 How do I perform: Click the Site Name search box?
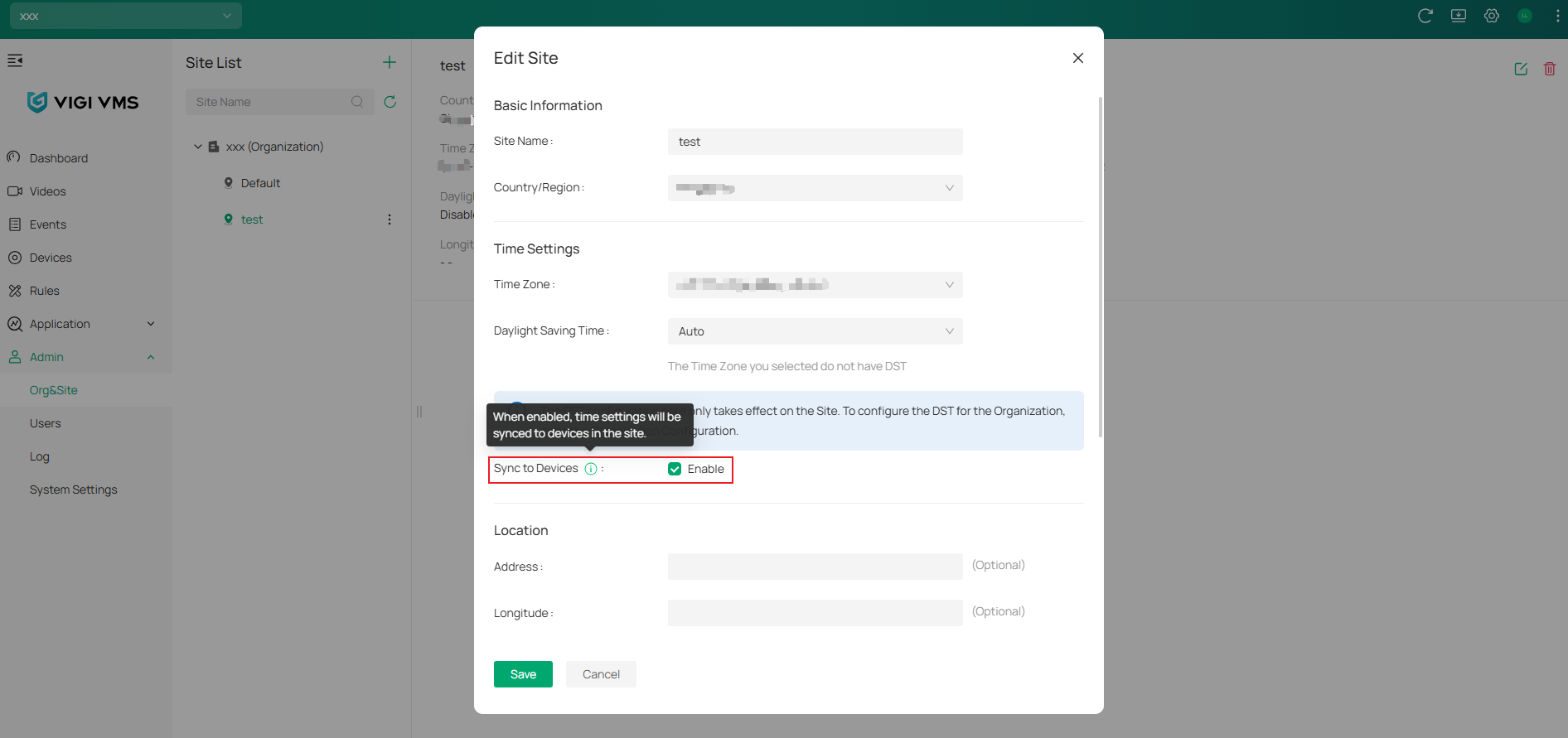[x=280, y=102]
